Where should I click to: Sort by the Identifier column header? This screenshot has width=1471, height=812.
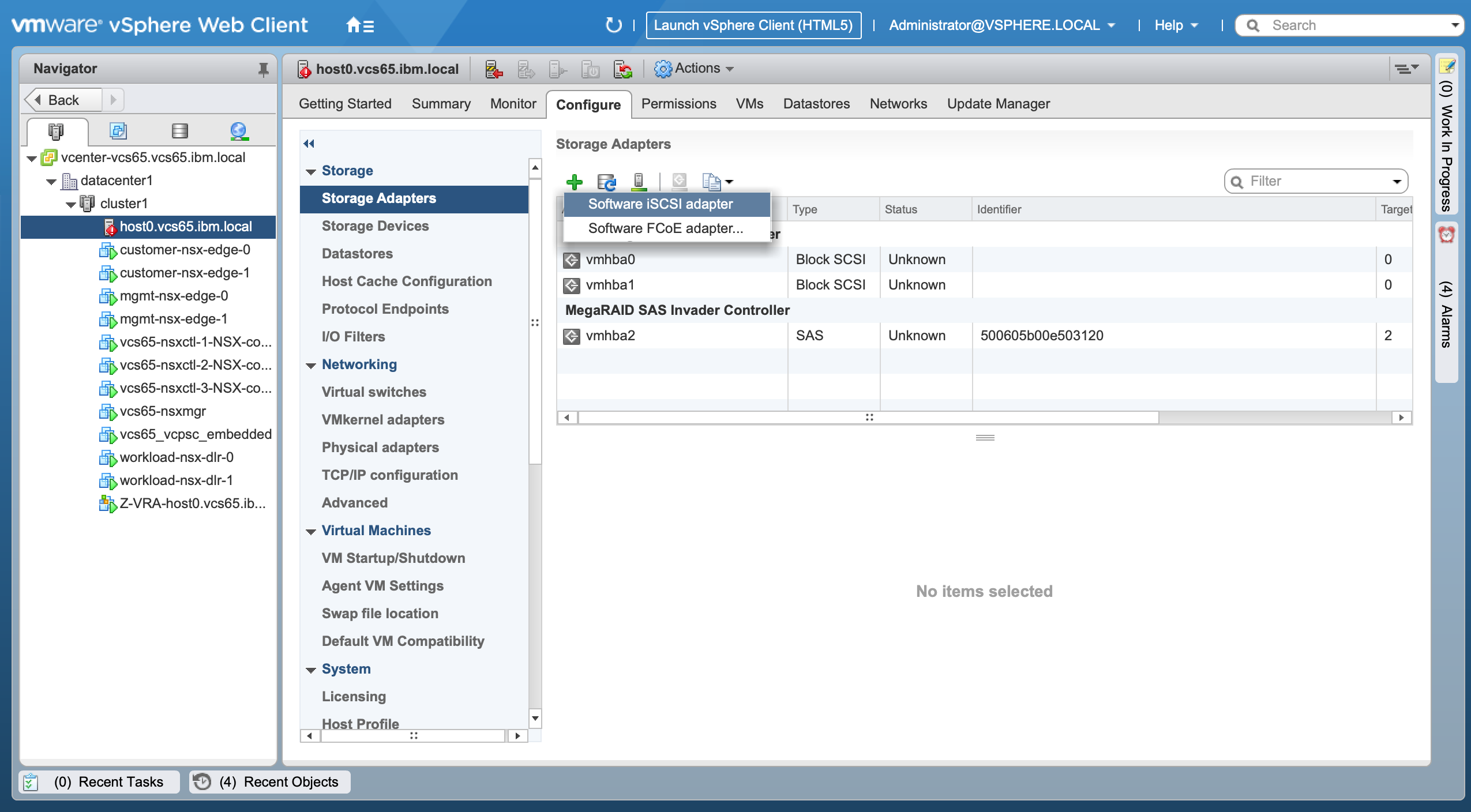tap(1173, 209)
